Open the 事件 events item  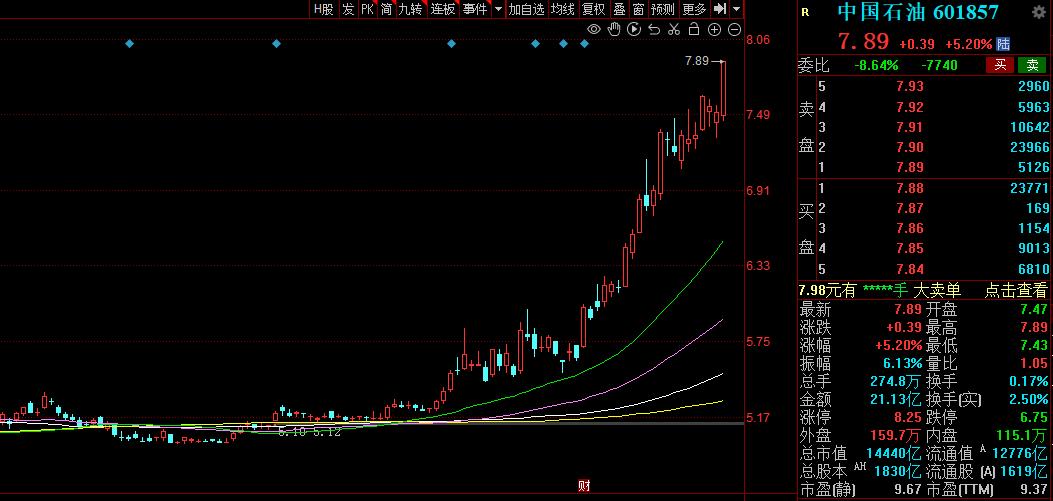(475, 9)
